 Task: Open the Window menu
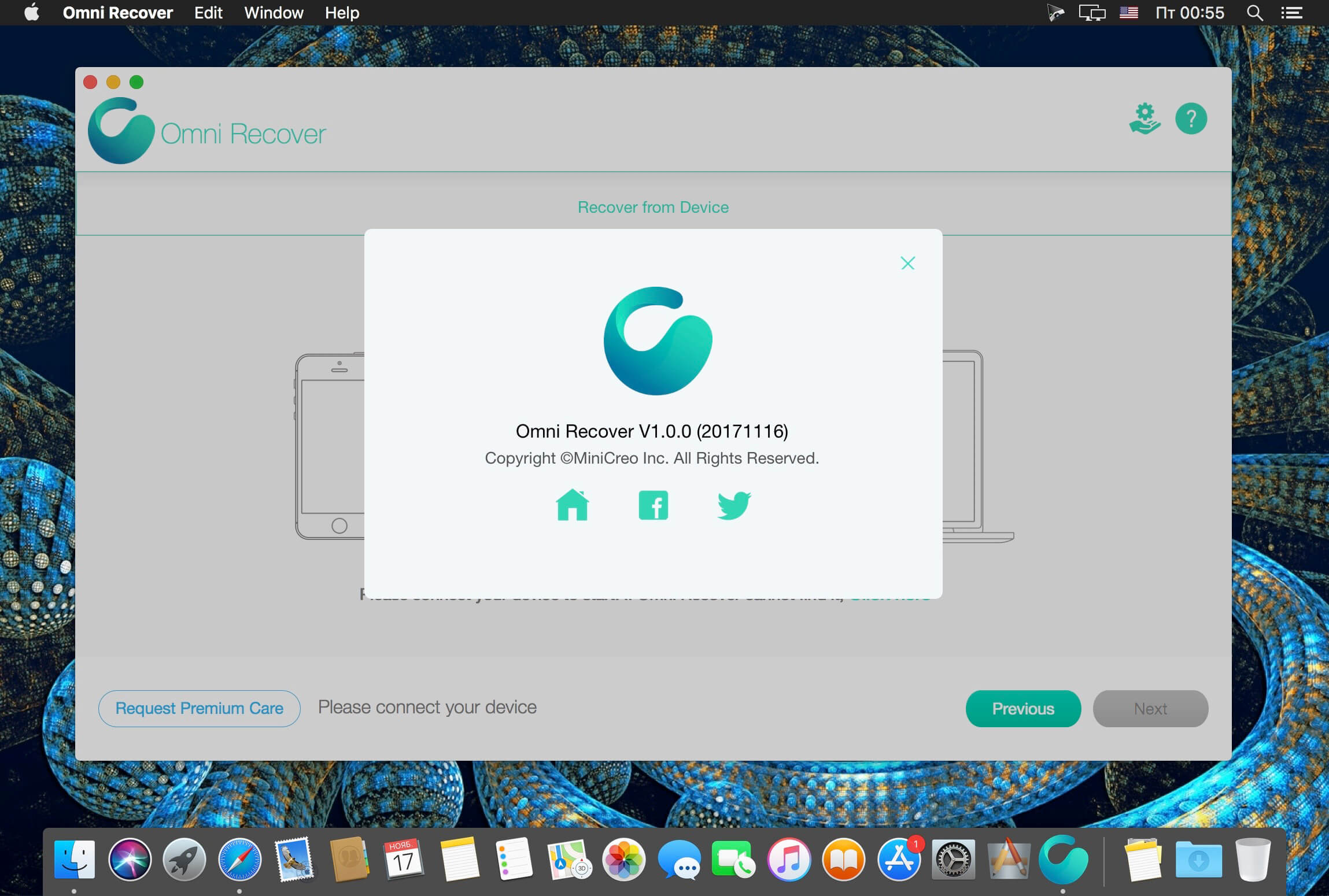274,13
